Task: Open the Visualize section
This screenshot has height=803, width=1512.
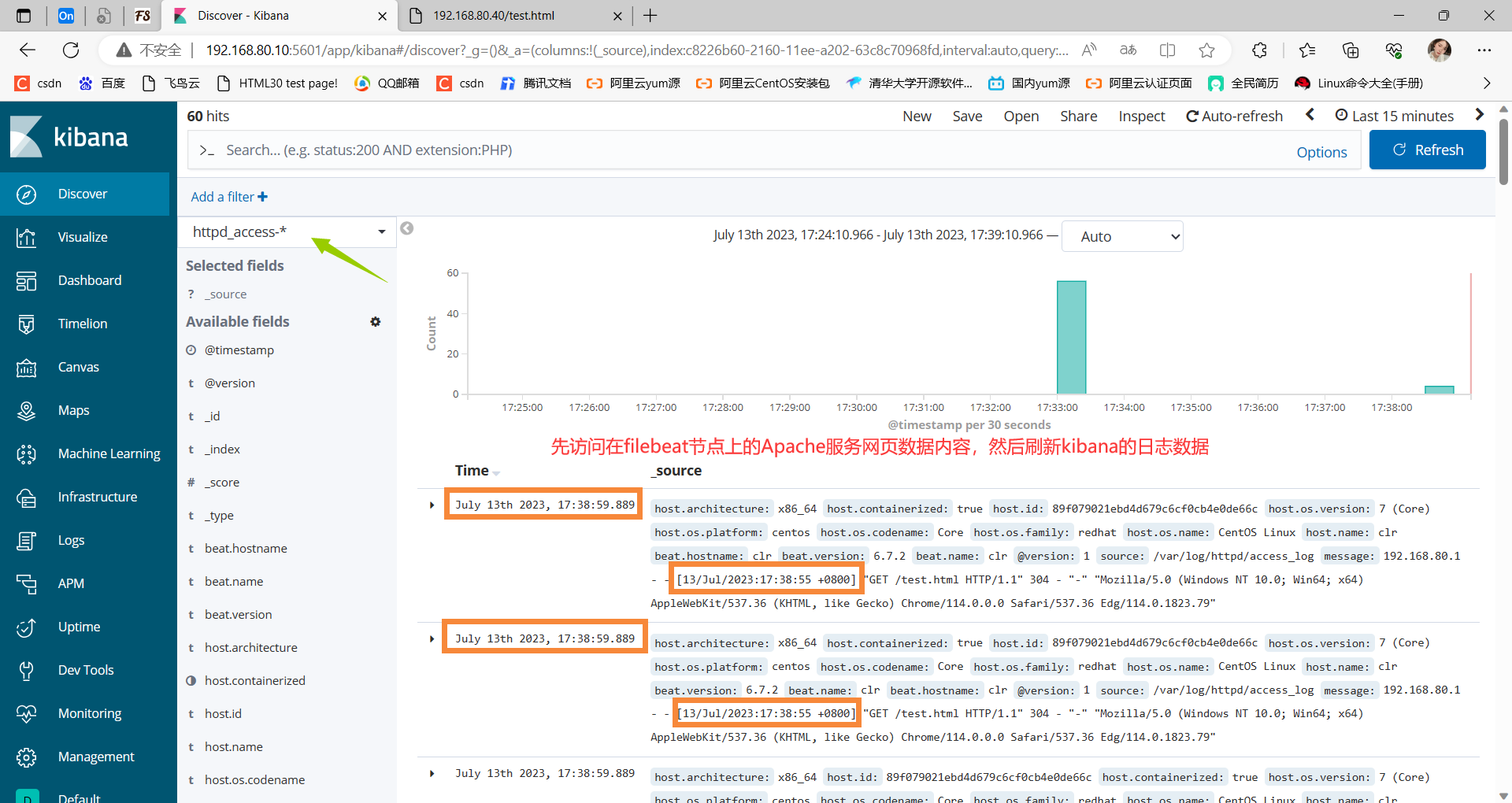Action: (x=84, y=237)
